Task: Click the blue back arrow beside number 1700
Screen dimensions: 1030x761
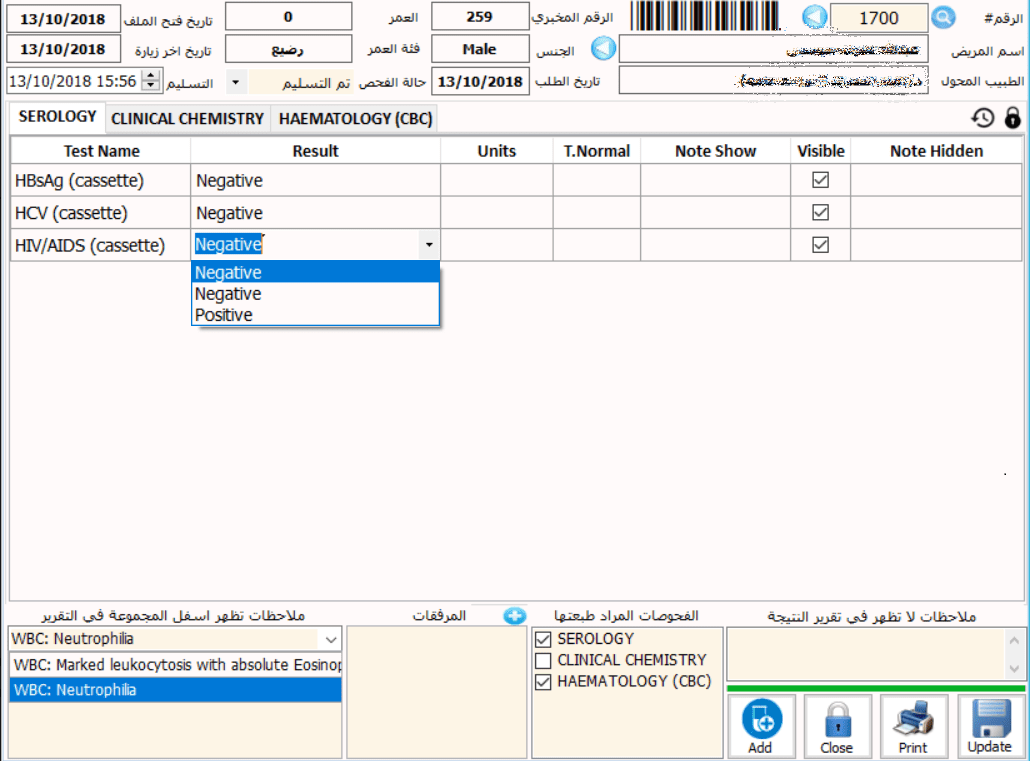Action: 816,17
